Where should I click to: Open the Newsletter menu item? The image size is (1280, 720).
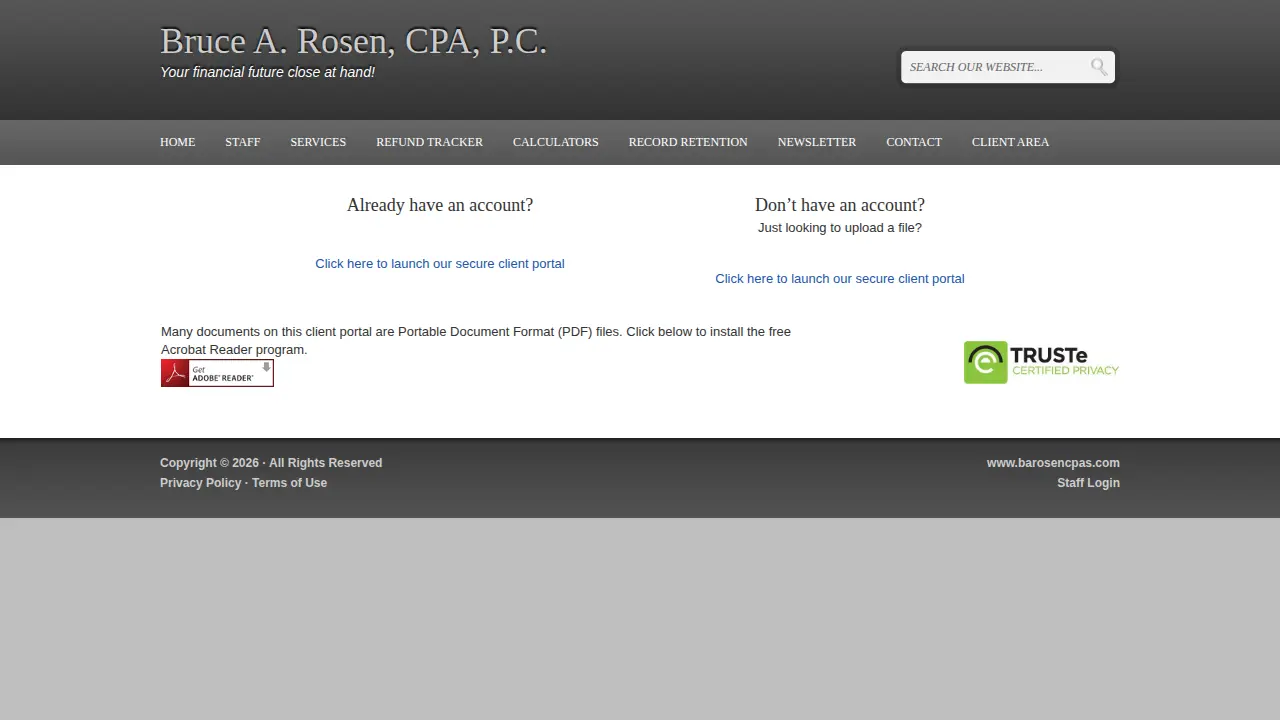pyautogui.click(x=817, y=142)
